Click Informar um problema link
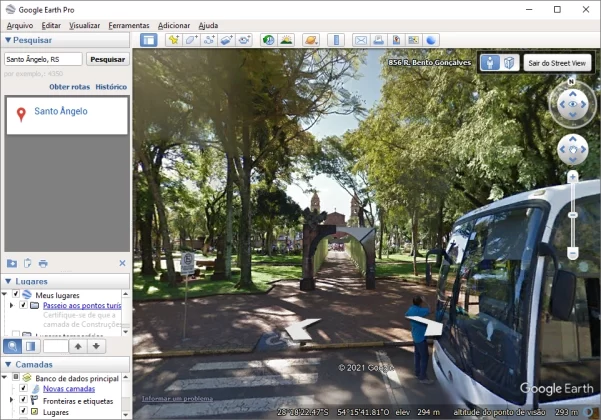 point(177,399)
